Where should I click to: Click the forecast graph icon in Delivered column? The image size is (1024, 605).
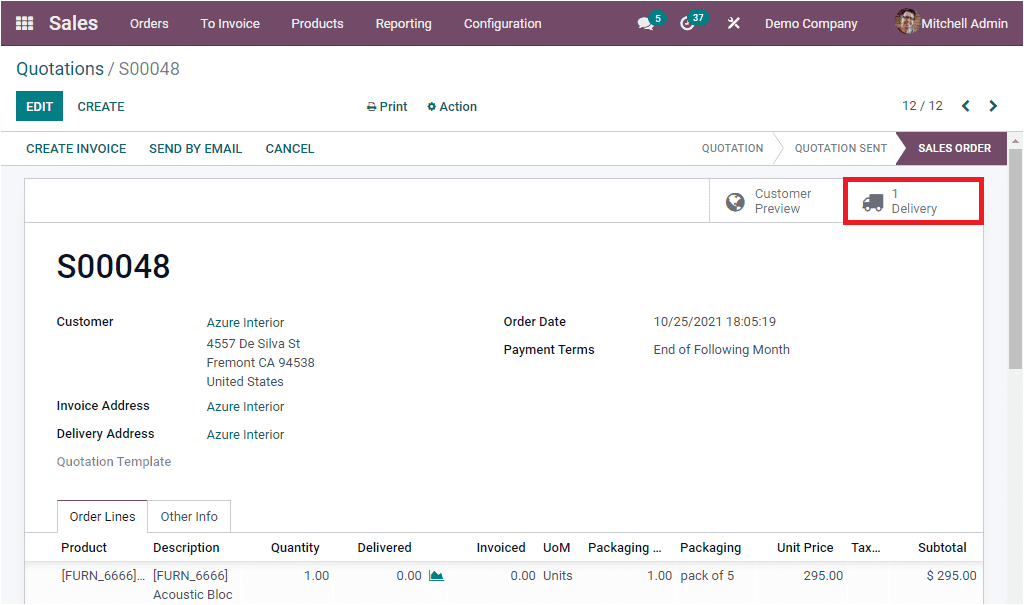coord(437,575)
